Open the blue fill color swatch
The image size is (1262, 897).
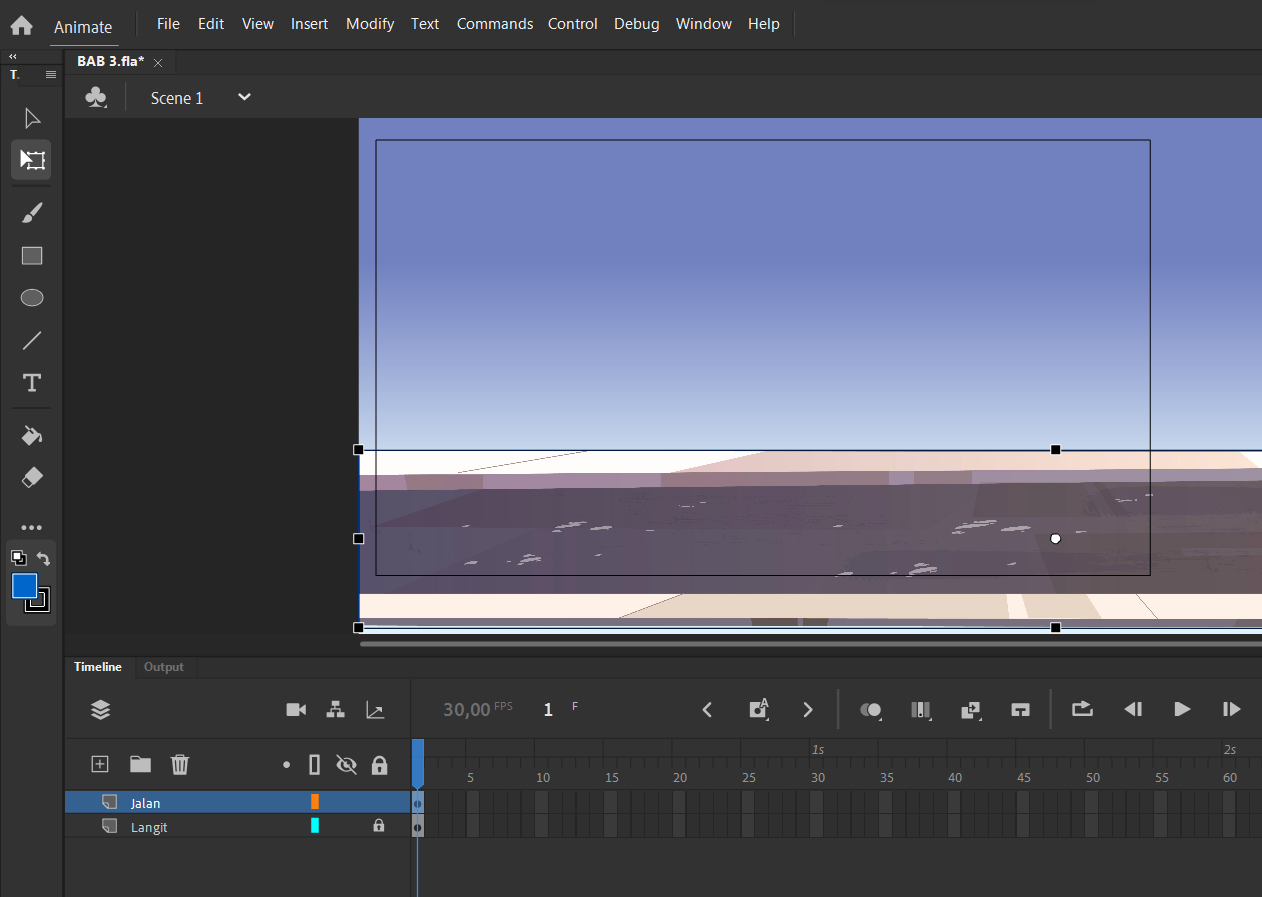[x=25, y=586]
